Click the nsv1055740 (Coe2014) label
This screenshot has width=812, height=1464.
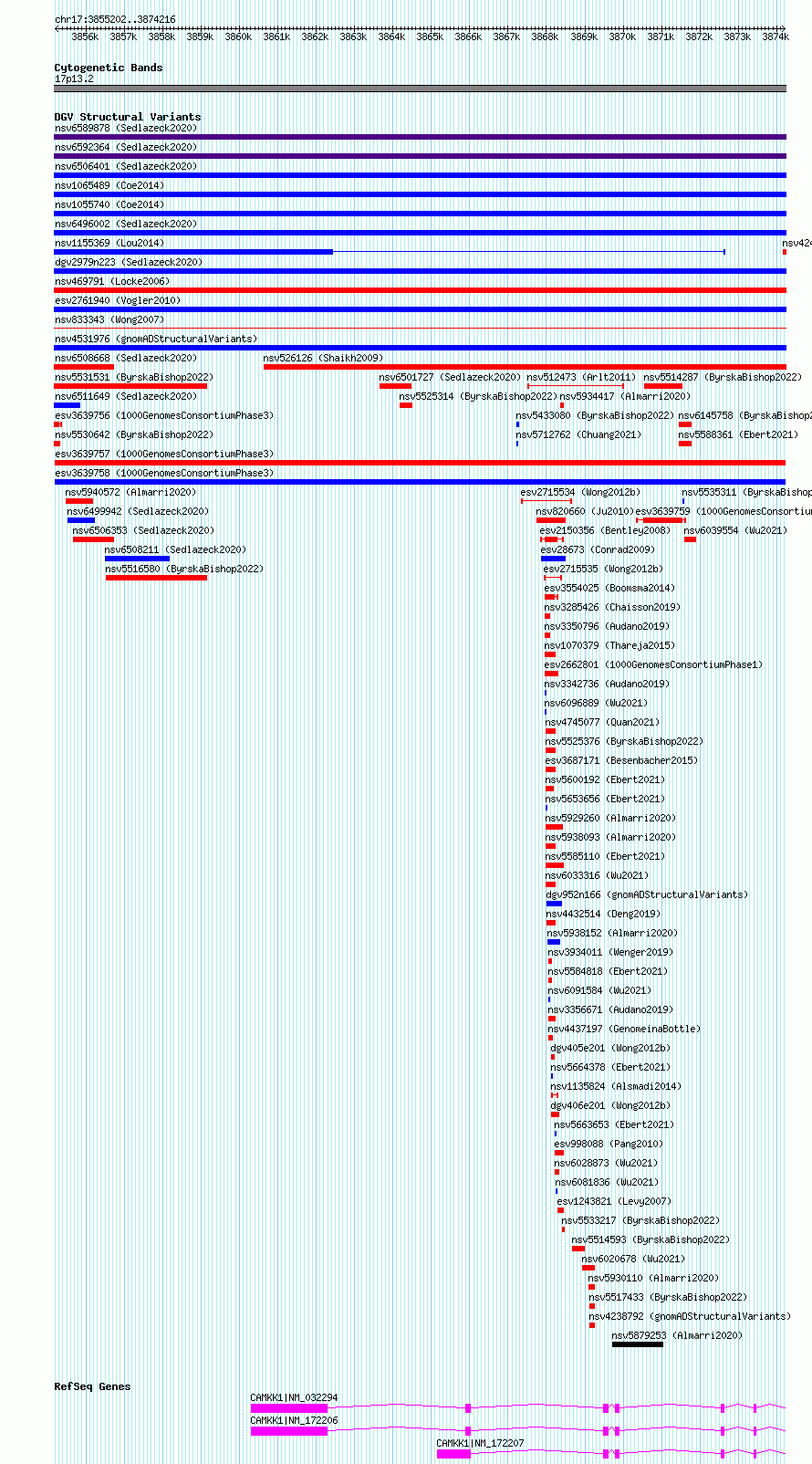tap(109, 204)
